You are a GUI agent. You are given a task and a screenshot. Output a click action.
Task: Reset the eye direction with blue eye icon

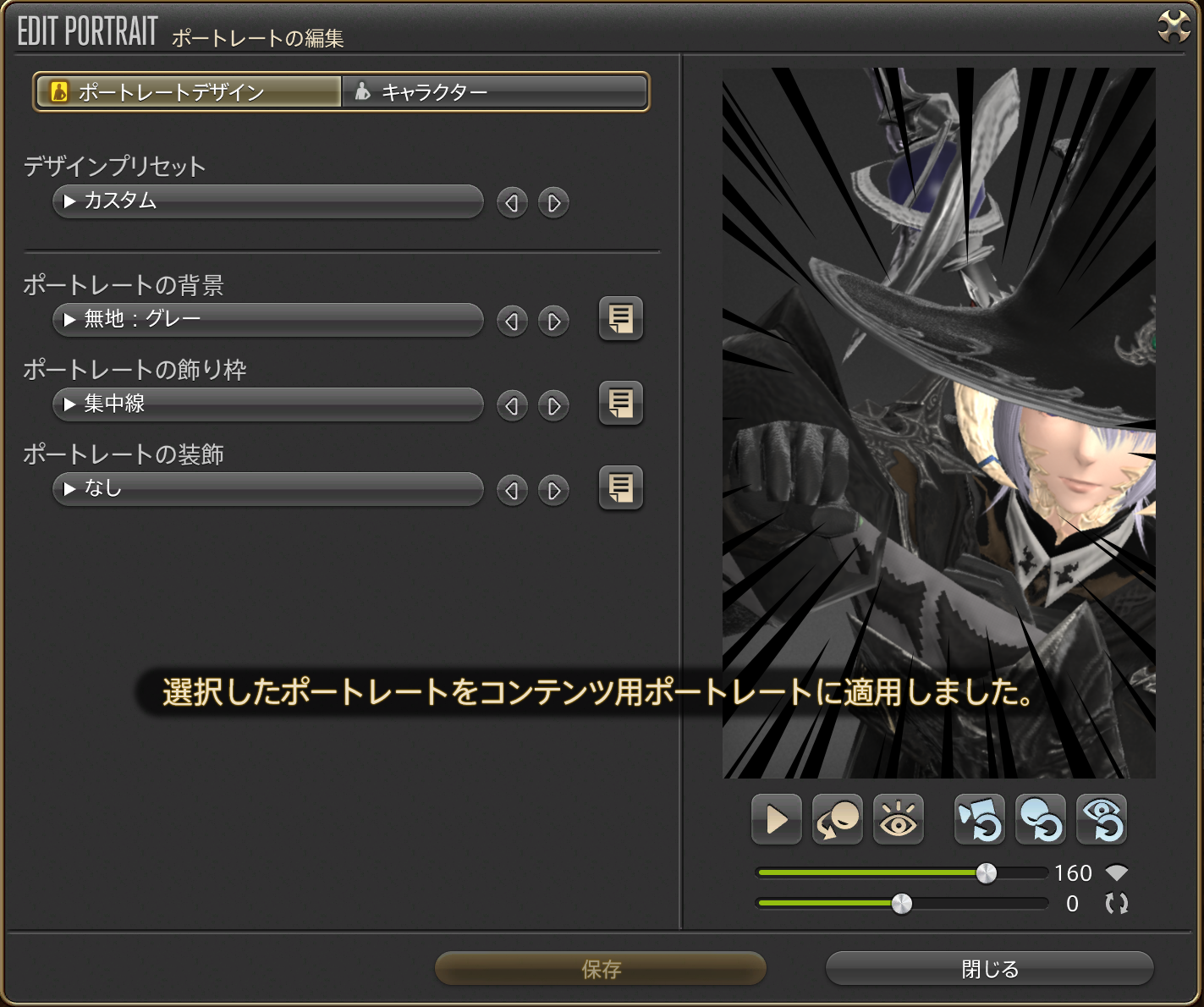[x=1101, y=819]
